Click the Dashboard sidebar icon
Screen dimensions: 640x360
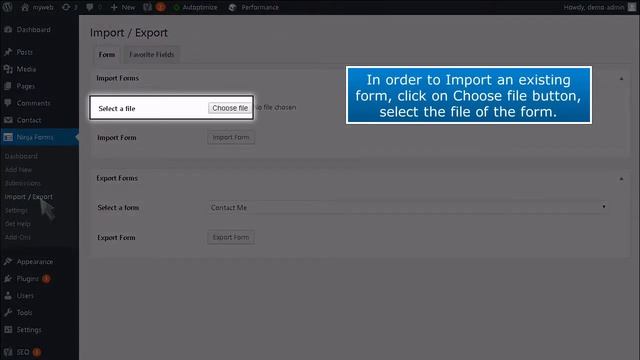point(8,29)
